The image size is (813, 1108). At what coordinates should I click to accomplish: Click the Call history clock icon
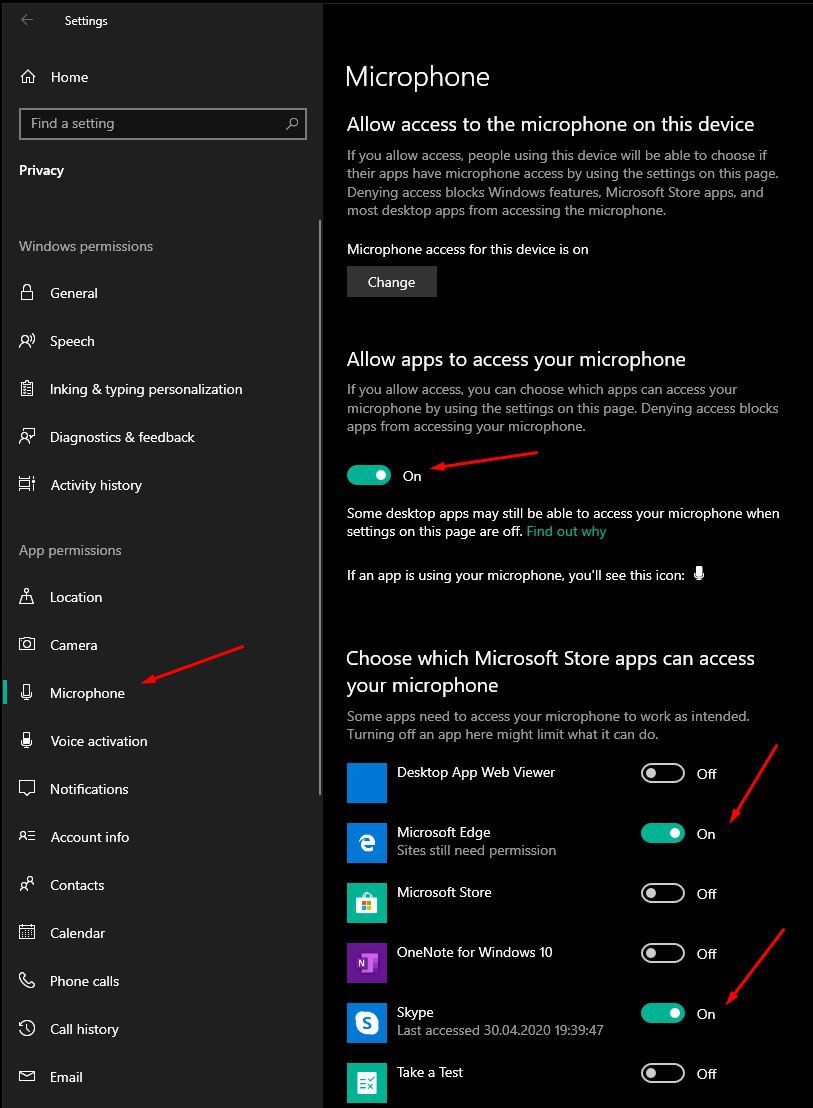coord(27,1028)
